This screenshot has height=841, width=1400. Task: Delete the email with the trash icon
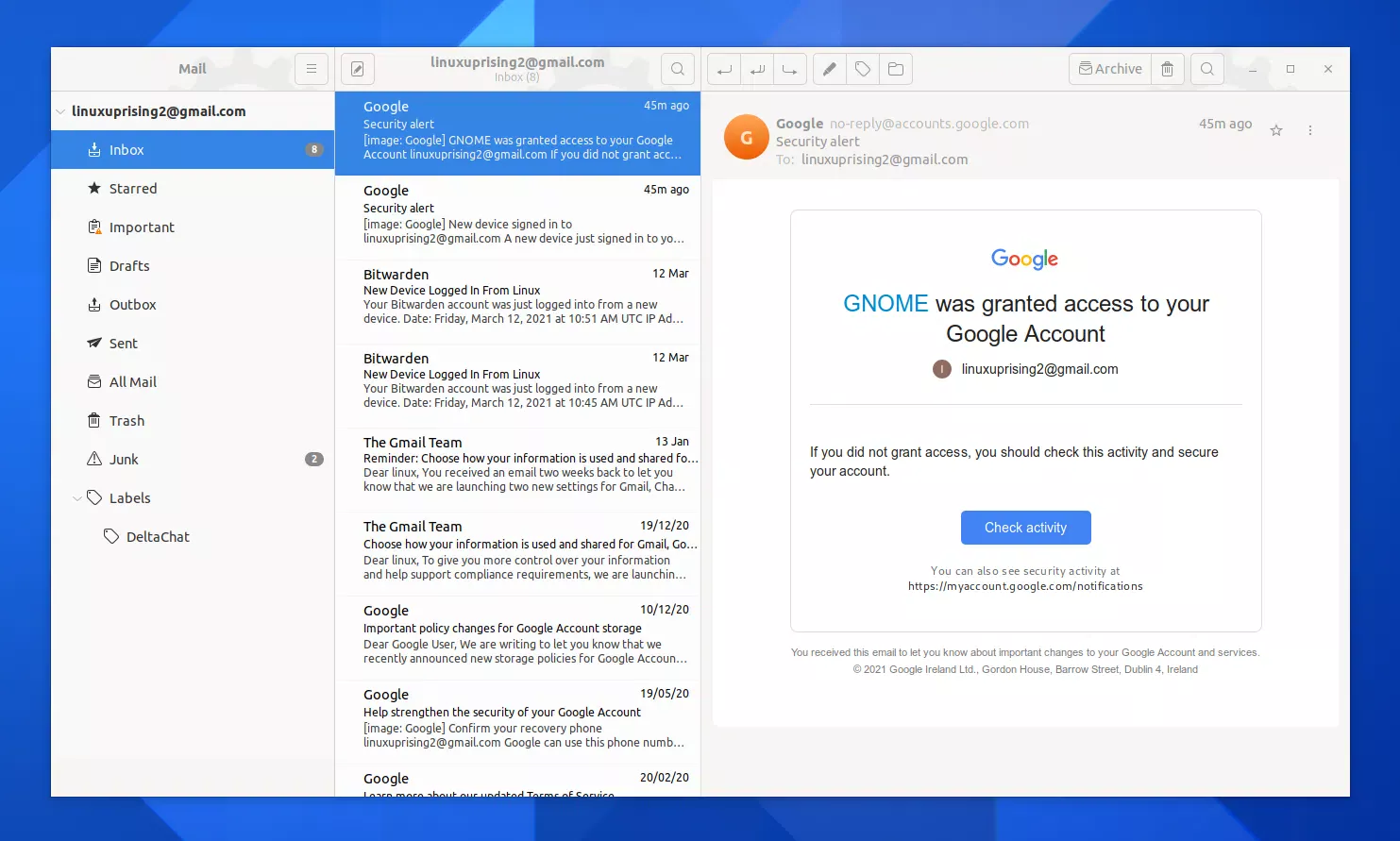tap(1167, 68)
